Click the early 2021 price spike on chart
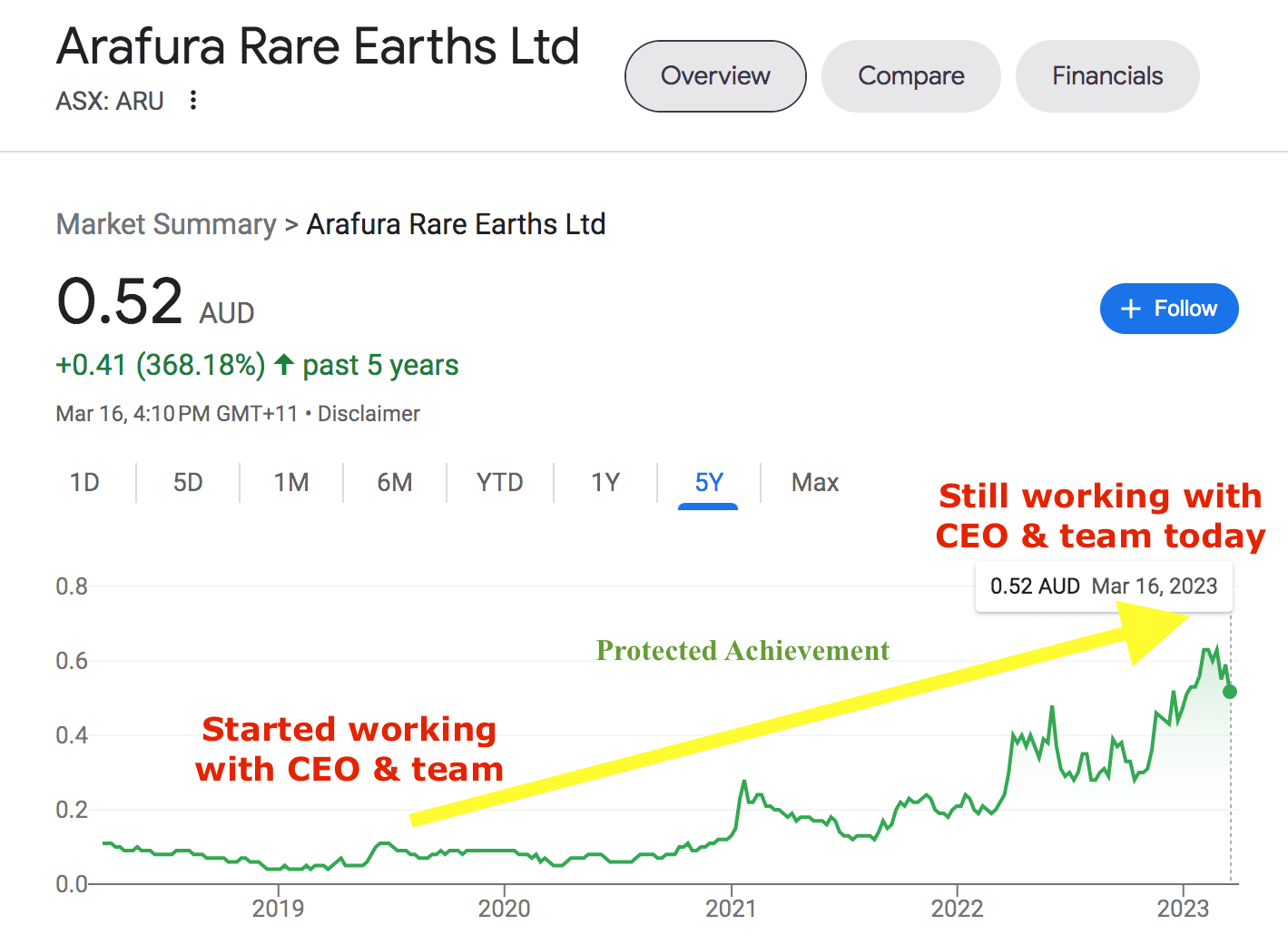Screen dimensions: 1288x935 744,782
